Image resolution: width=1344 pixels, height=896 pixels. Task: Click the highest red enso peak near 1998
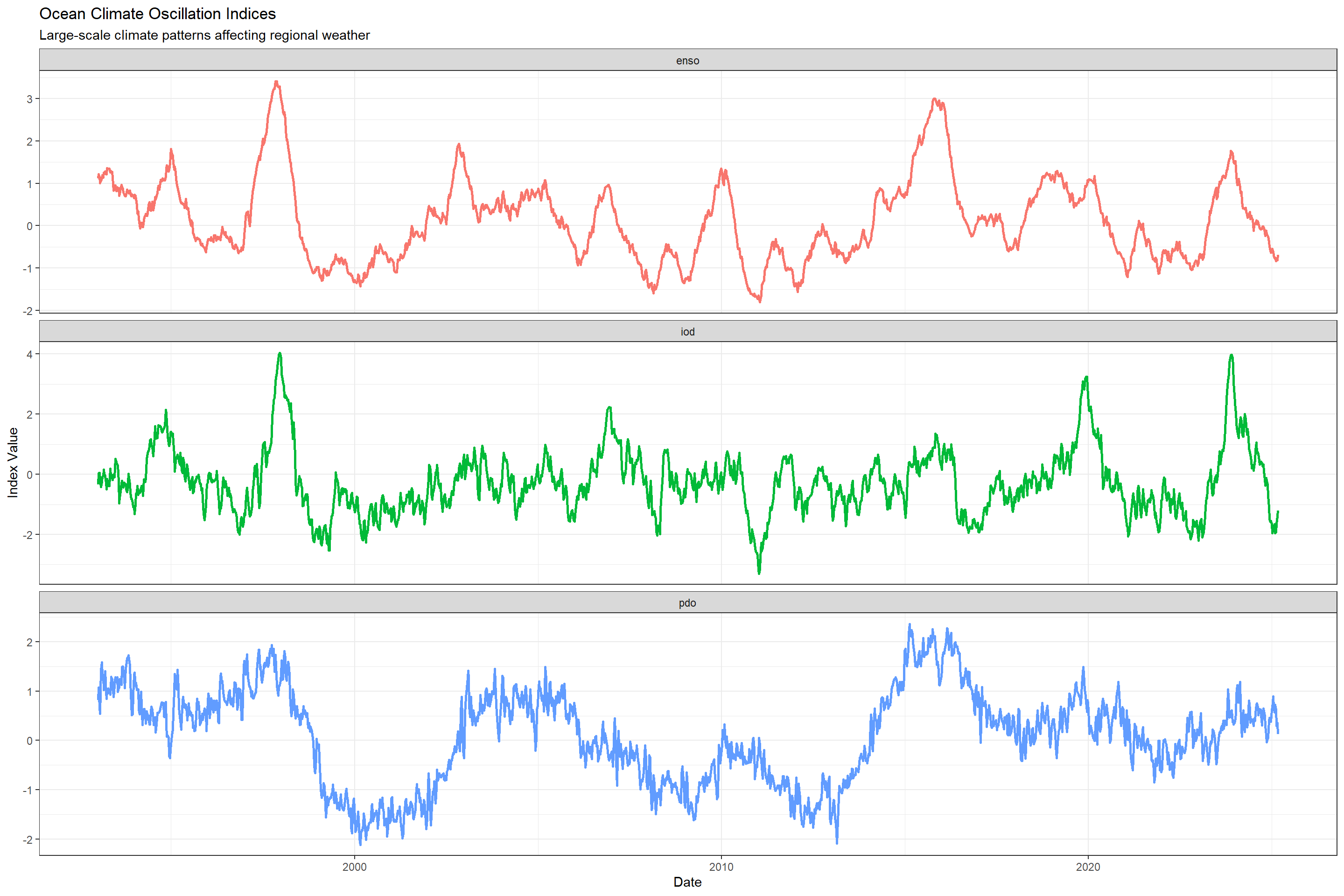(x=277, y=82)
